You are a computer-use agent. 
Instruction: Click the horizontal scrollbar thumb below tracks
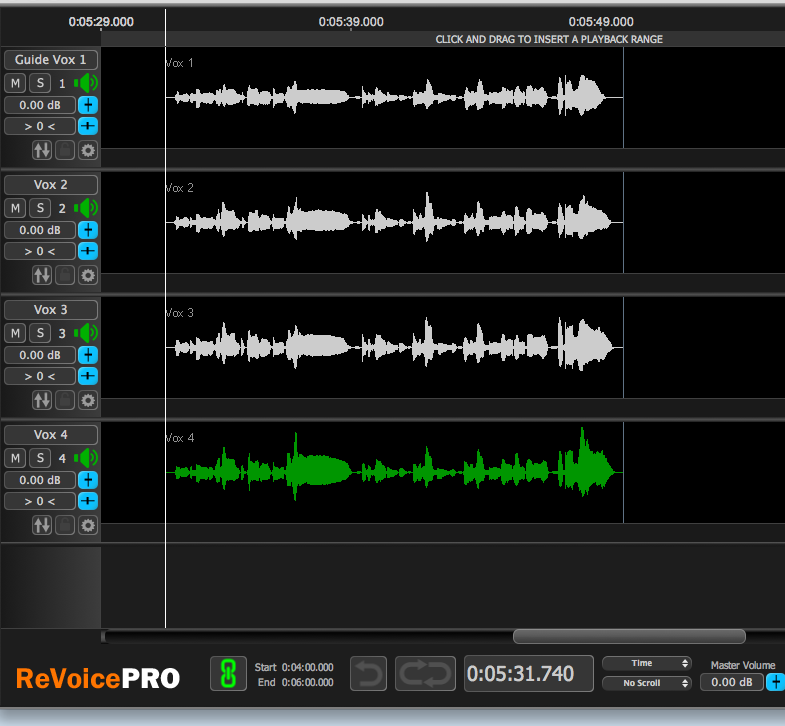point(629,636)
